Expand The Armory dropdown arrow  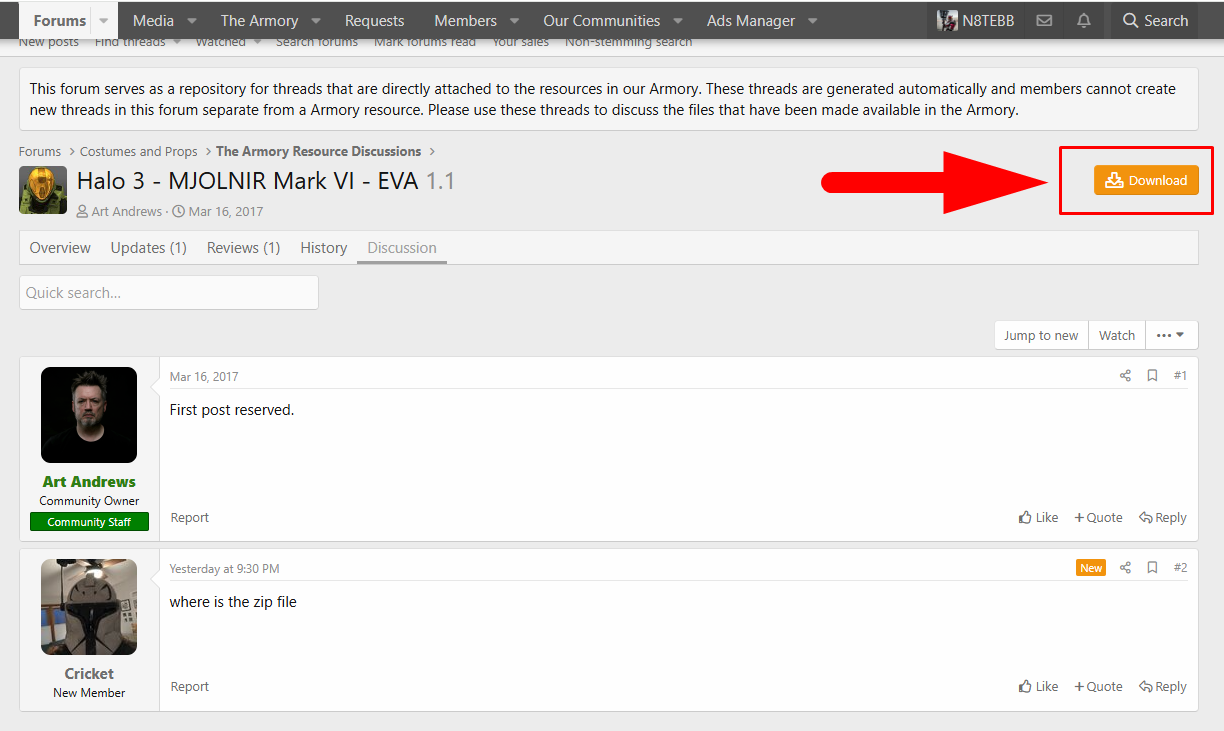[316, 21]
